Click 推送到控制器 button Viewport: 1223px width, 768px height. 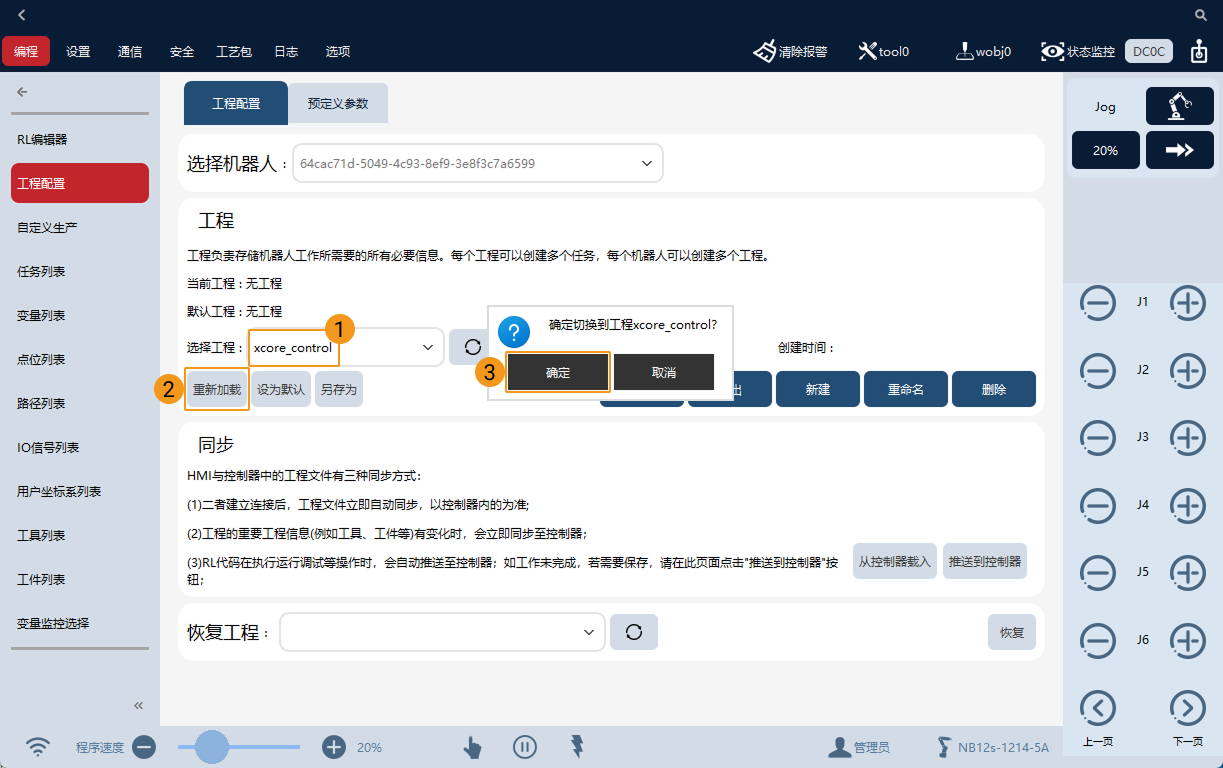(x=985, y=561)
